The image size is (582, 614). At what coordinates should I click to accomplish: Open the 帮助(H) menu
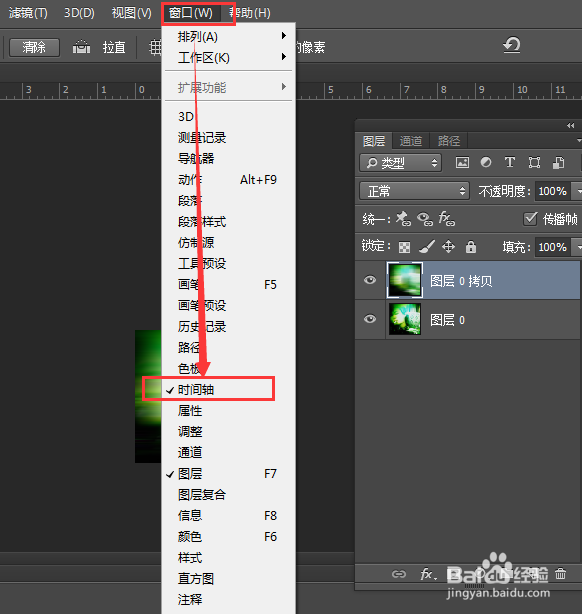click(250, 13)
